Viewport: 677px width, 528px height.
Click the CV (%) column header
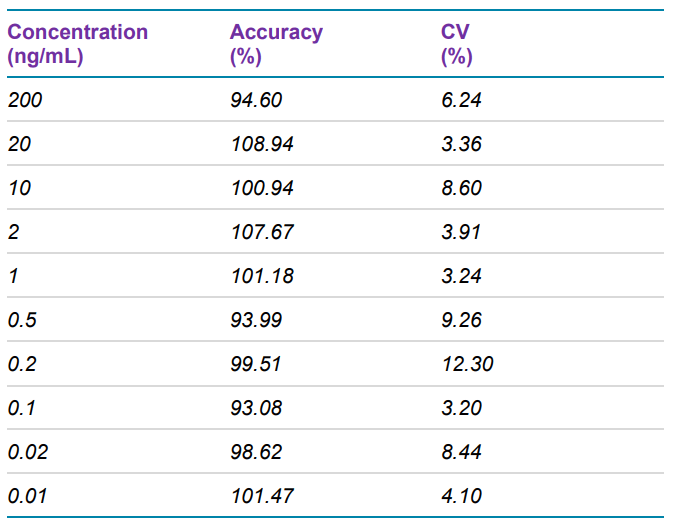(456, 44)
